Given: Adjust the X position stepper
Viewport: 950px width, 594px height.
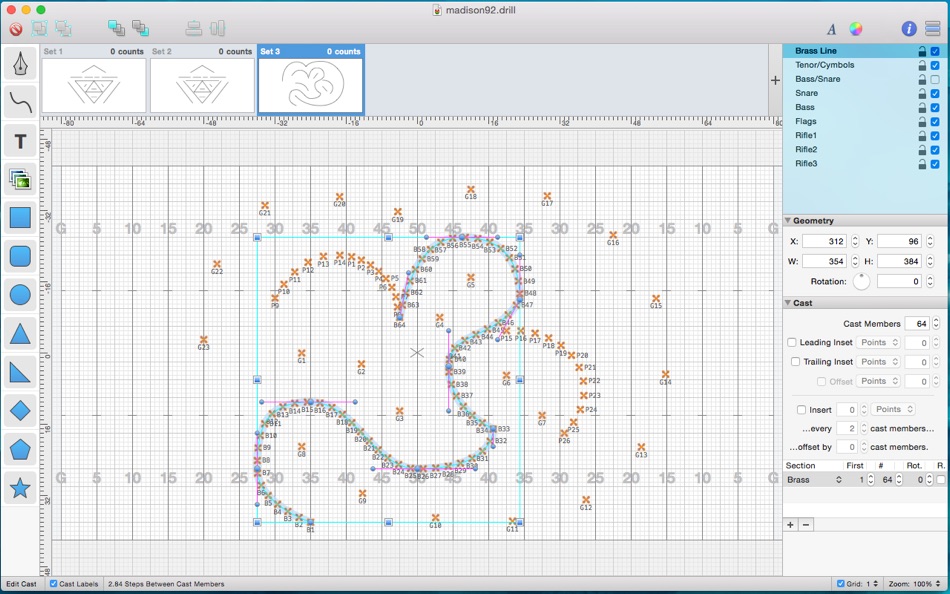Looking at the screenshot, I should [855, 241].
